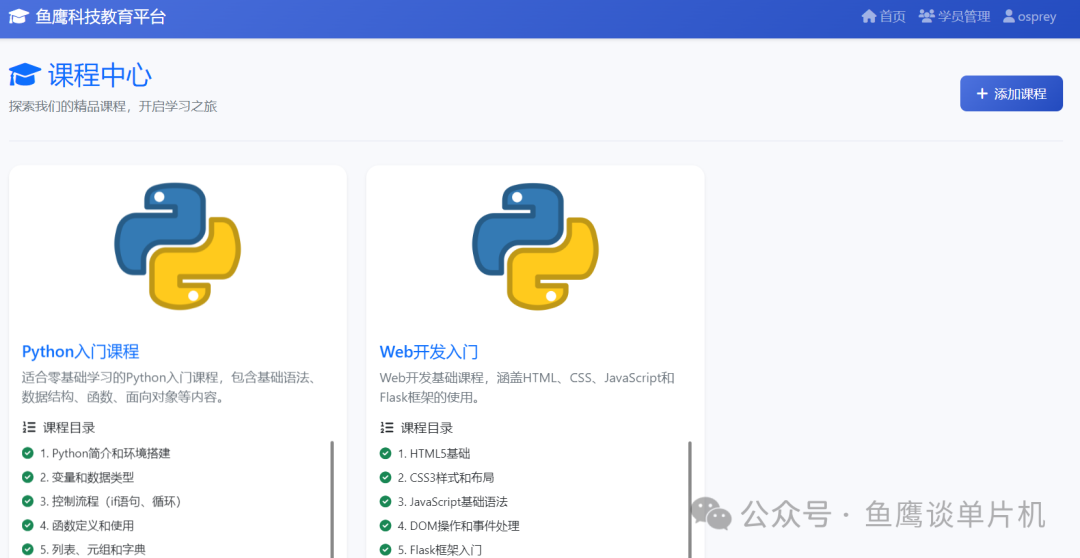Select chapter 5. Flask框架入门

[440, 550]
